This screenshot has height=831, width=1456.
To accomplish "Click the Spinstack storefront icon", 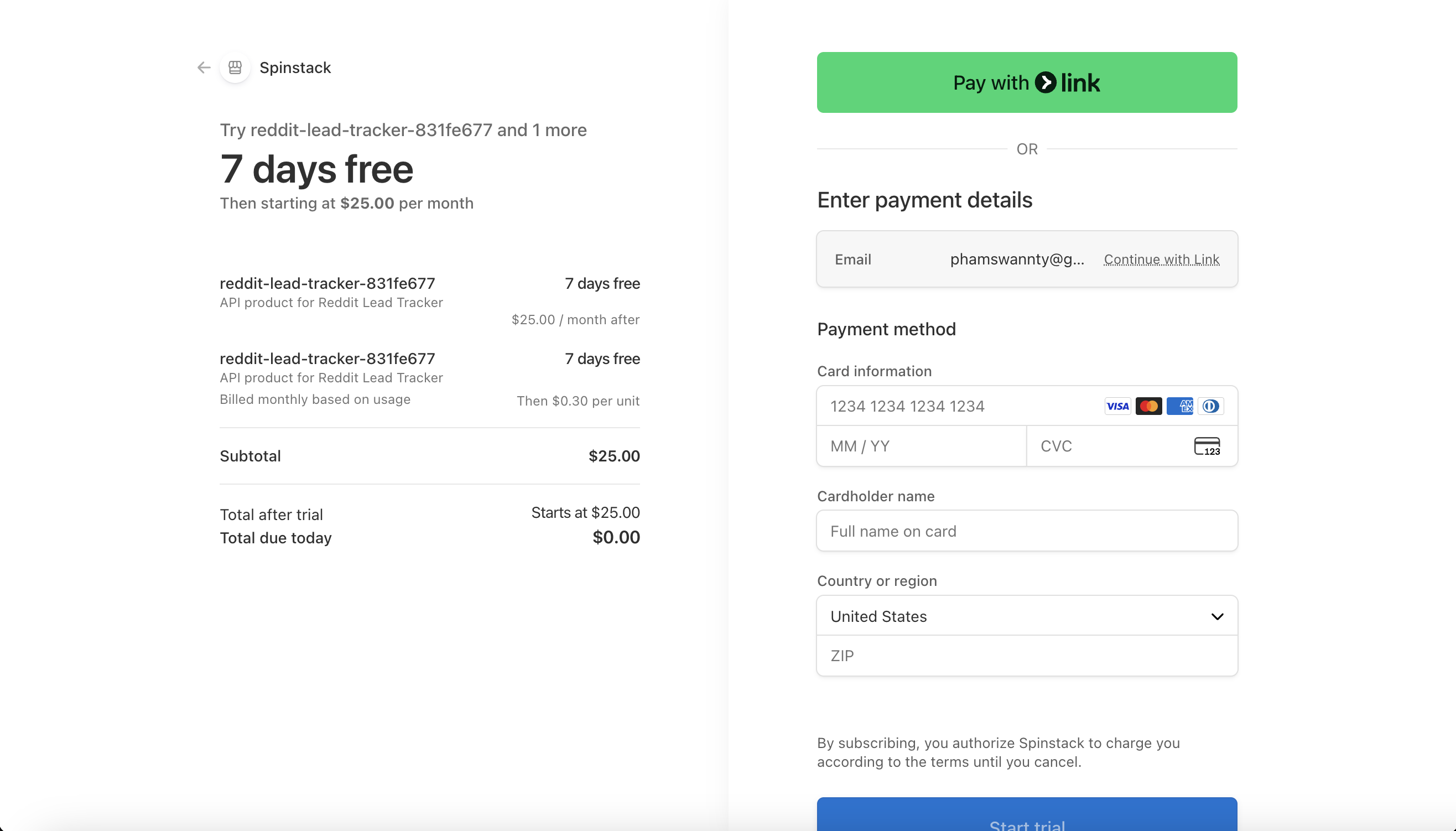I will point(235,67).
